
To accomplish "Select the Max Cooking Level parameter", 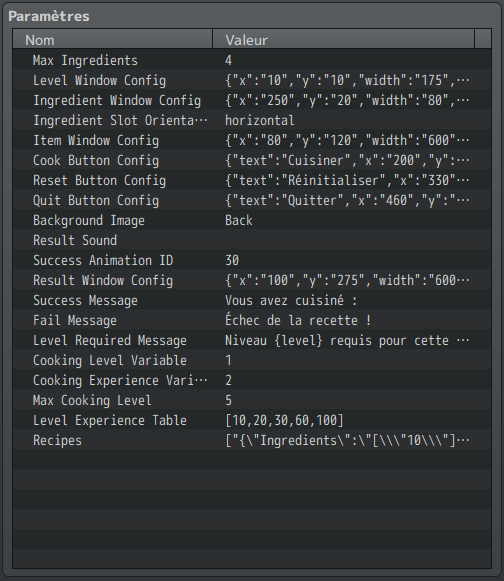I will (x=252, y=400).
